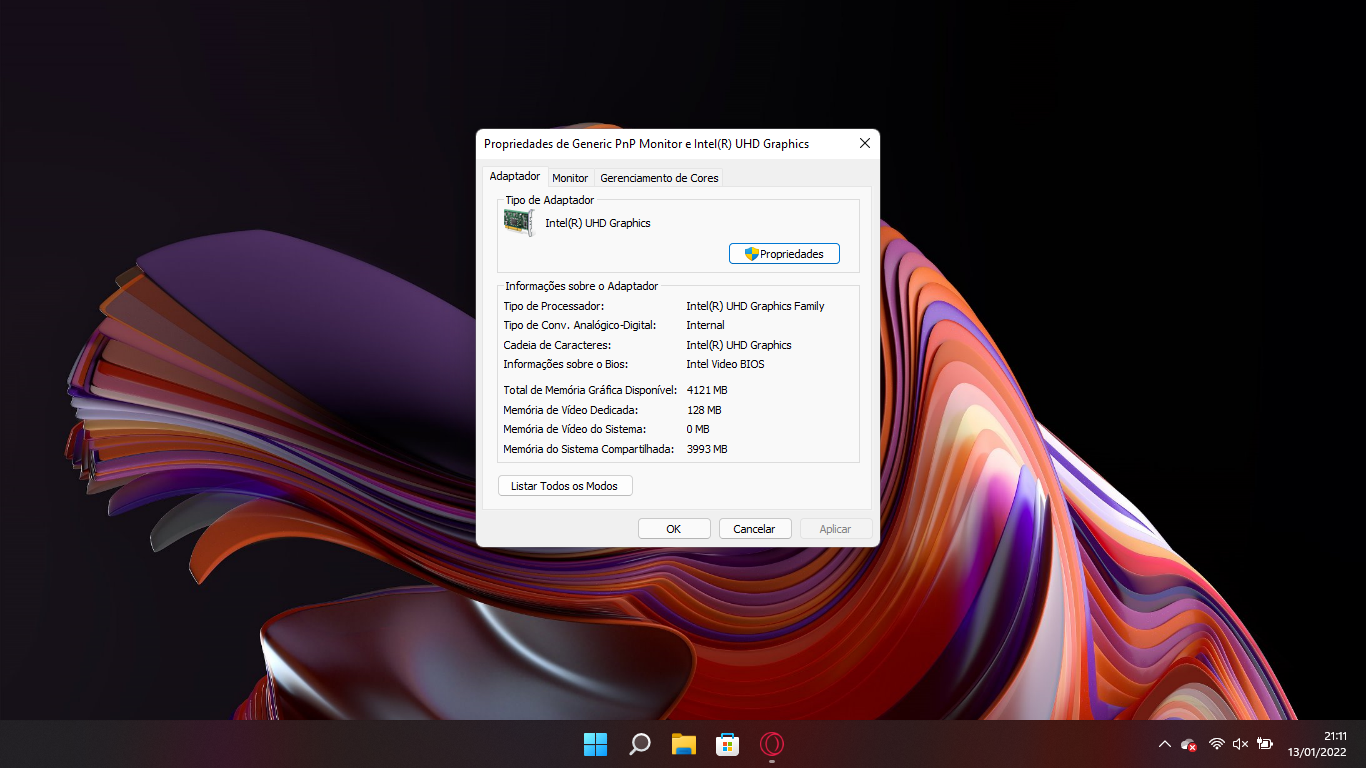The height and width of the screenshot is (768, 1366).
Task: Open the Windows Start menu
Action: click(595, 744)
